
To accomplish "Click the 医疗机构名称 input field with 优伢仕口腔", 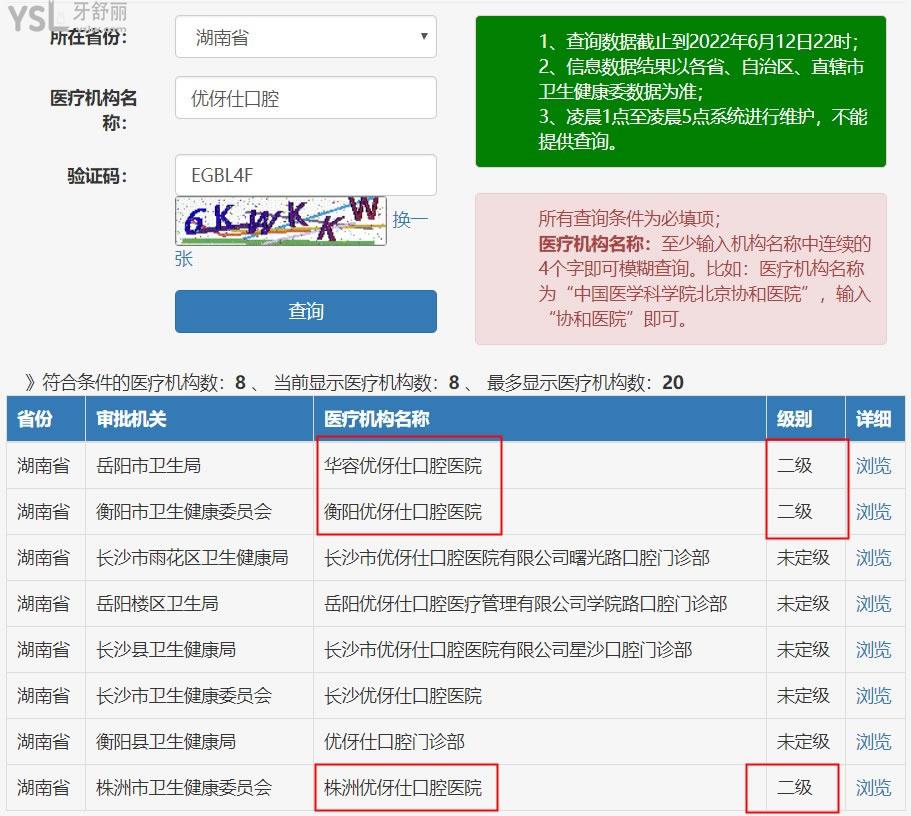I will pos(306,98).
